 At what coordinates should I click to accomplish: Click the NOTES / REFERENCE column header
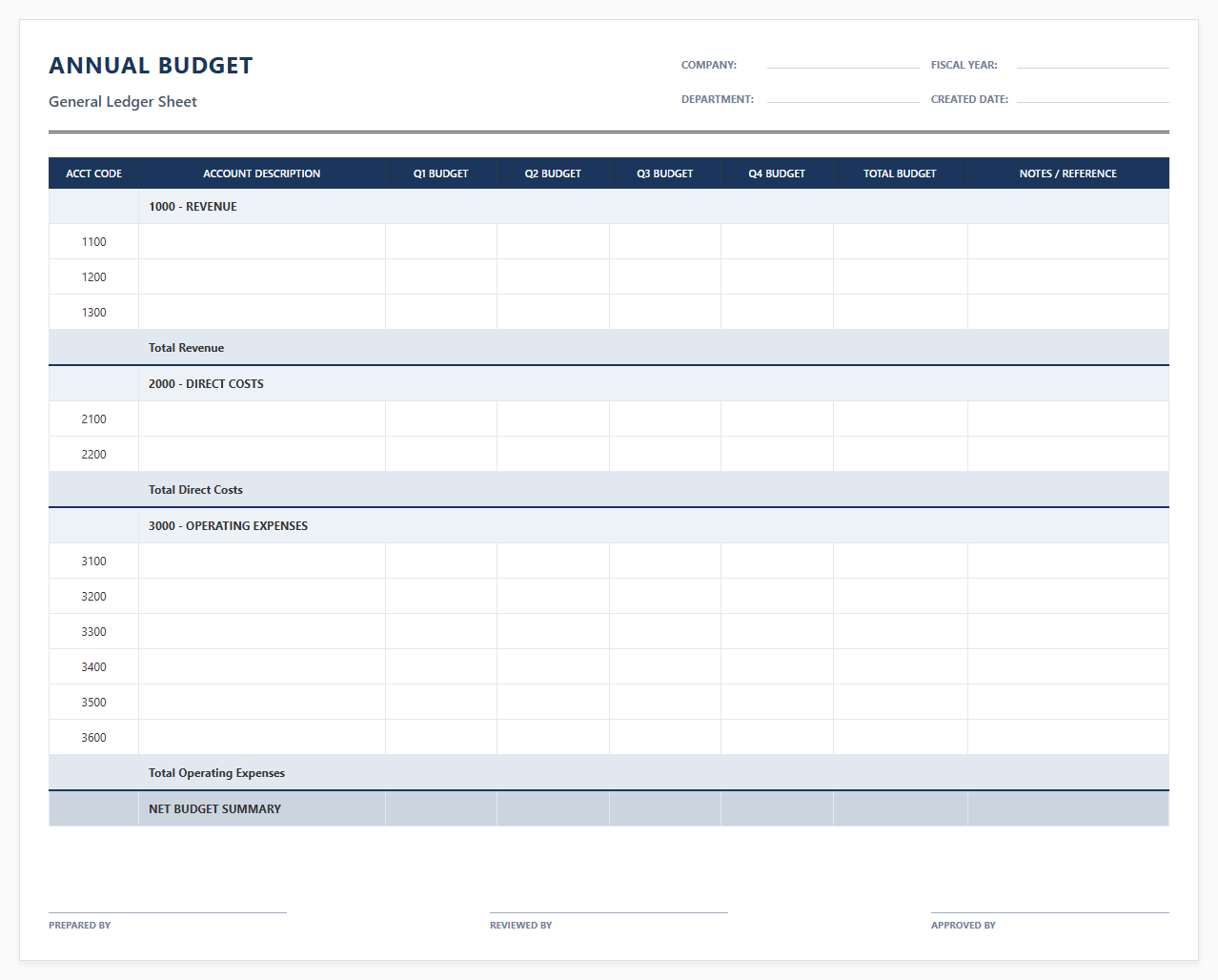click(1067, 174)
